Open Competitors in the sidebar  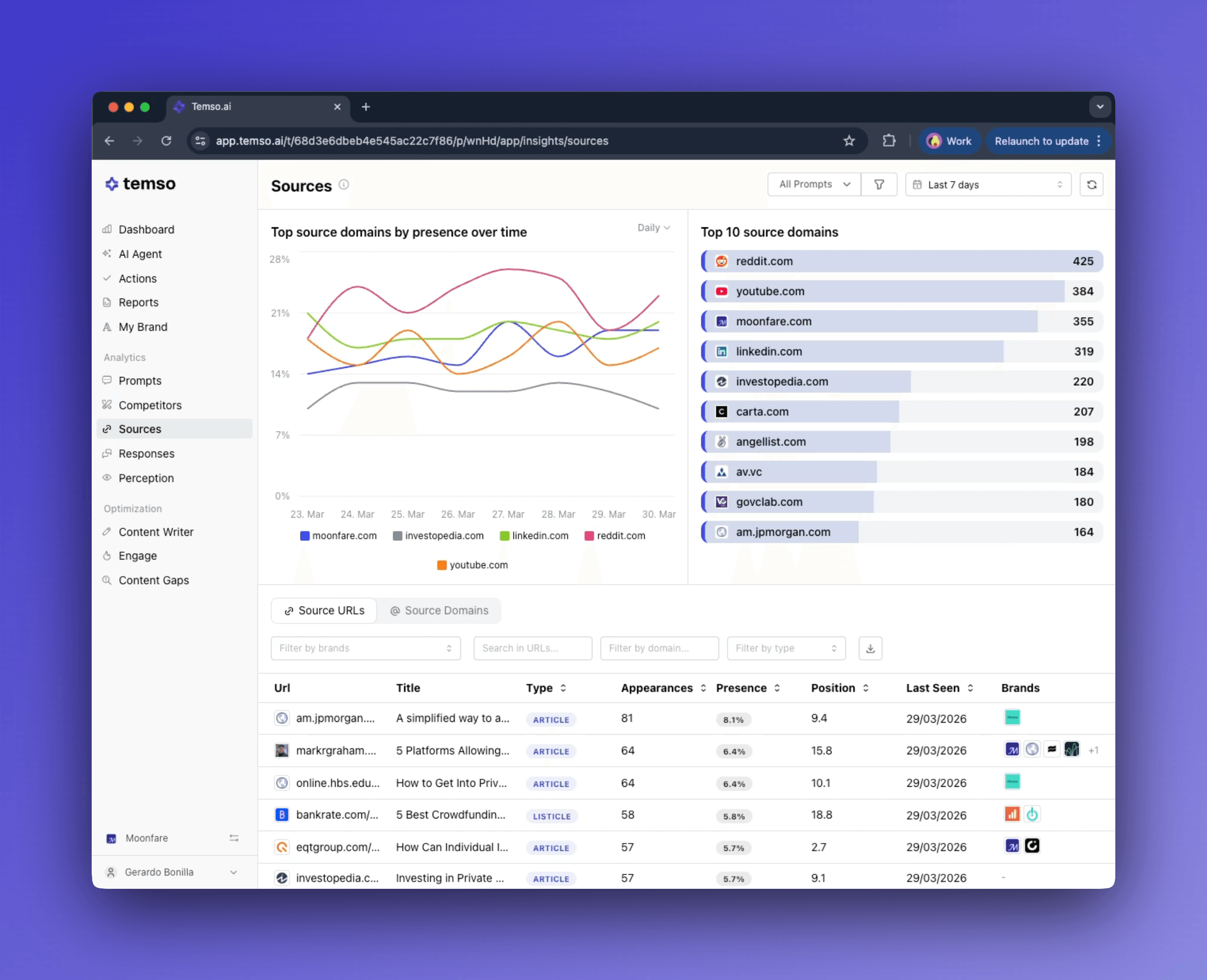tap(150, 405)
